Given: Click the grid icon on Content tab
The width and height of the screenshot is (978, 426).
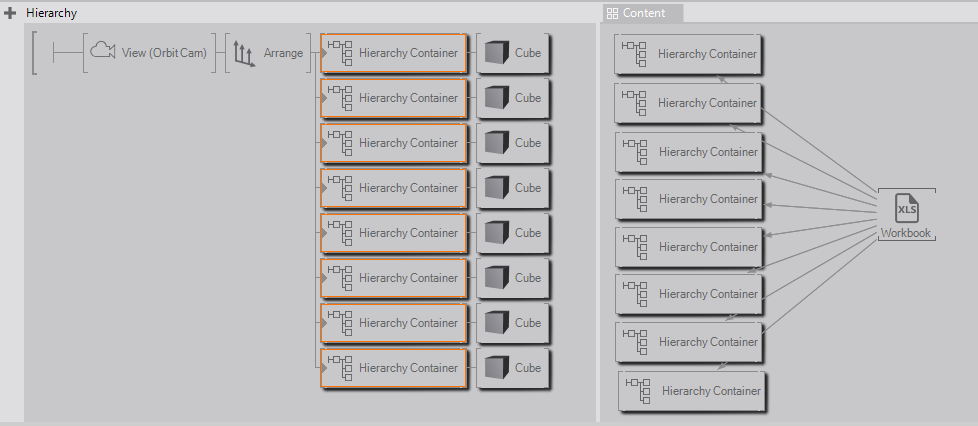Looking at the screenshot, I should 613,13.
